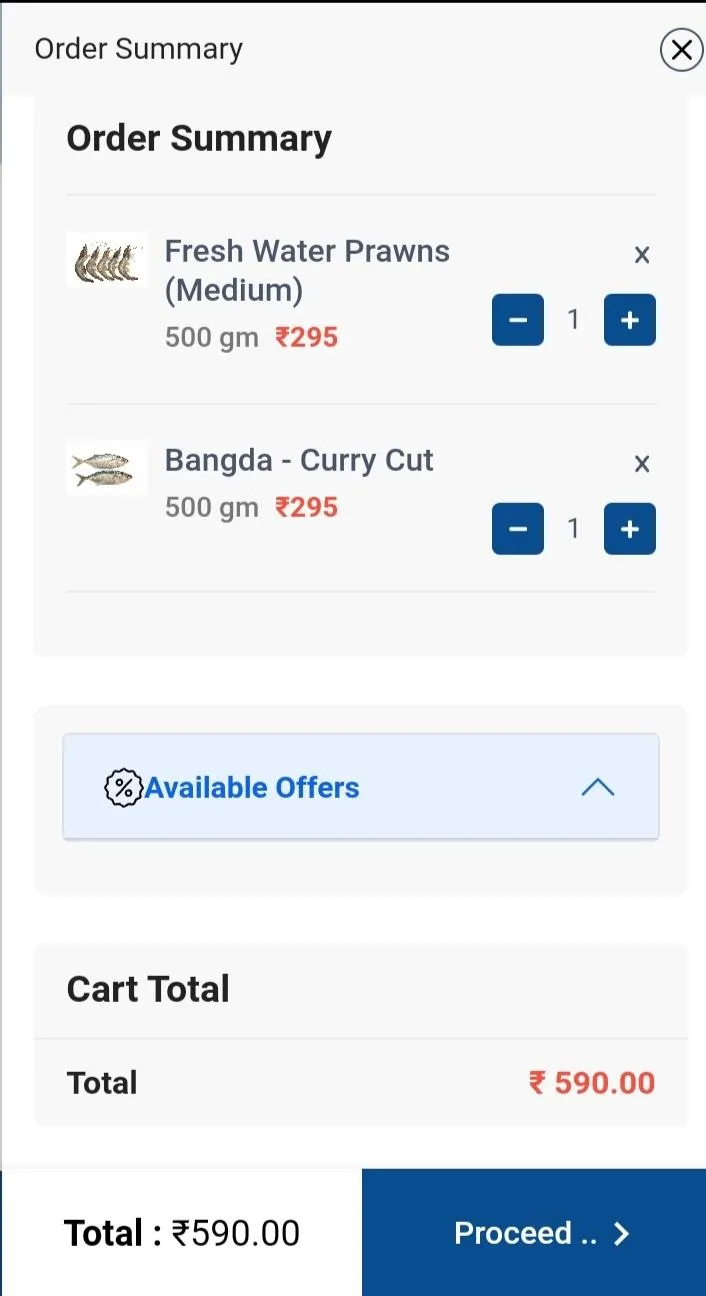The height and width of the screenshot is (1296, 706).
Task: Tap the bottom Total ₹590.00 bar
Action: (x=182, y=1233)
